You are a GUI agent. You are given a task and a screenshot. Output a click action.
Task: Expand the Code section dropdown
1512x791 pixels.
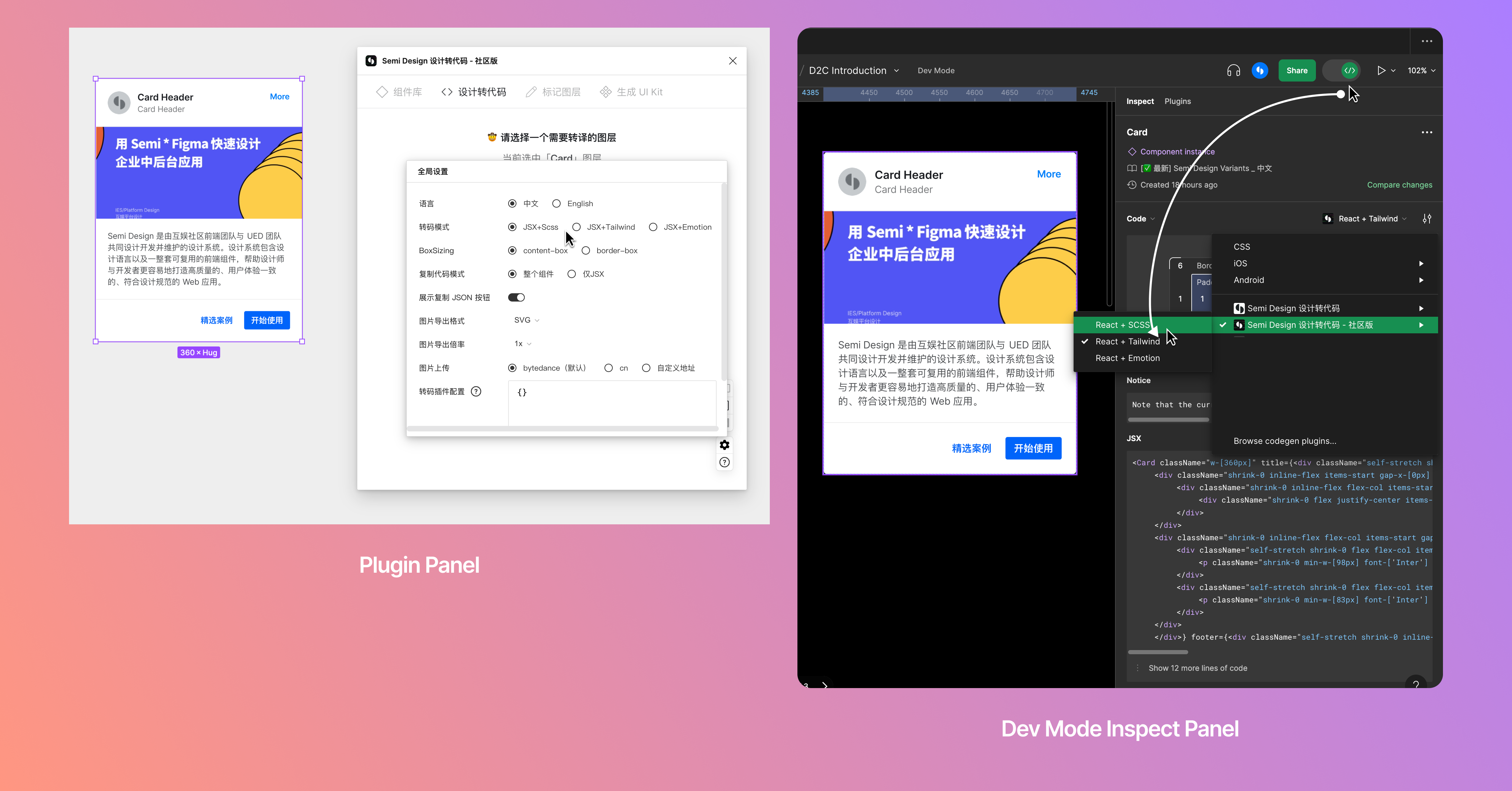(1141, 218)
